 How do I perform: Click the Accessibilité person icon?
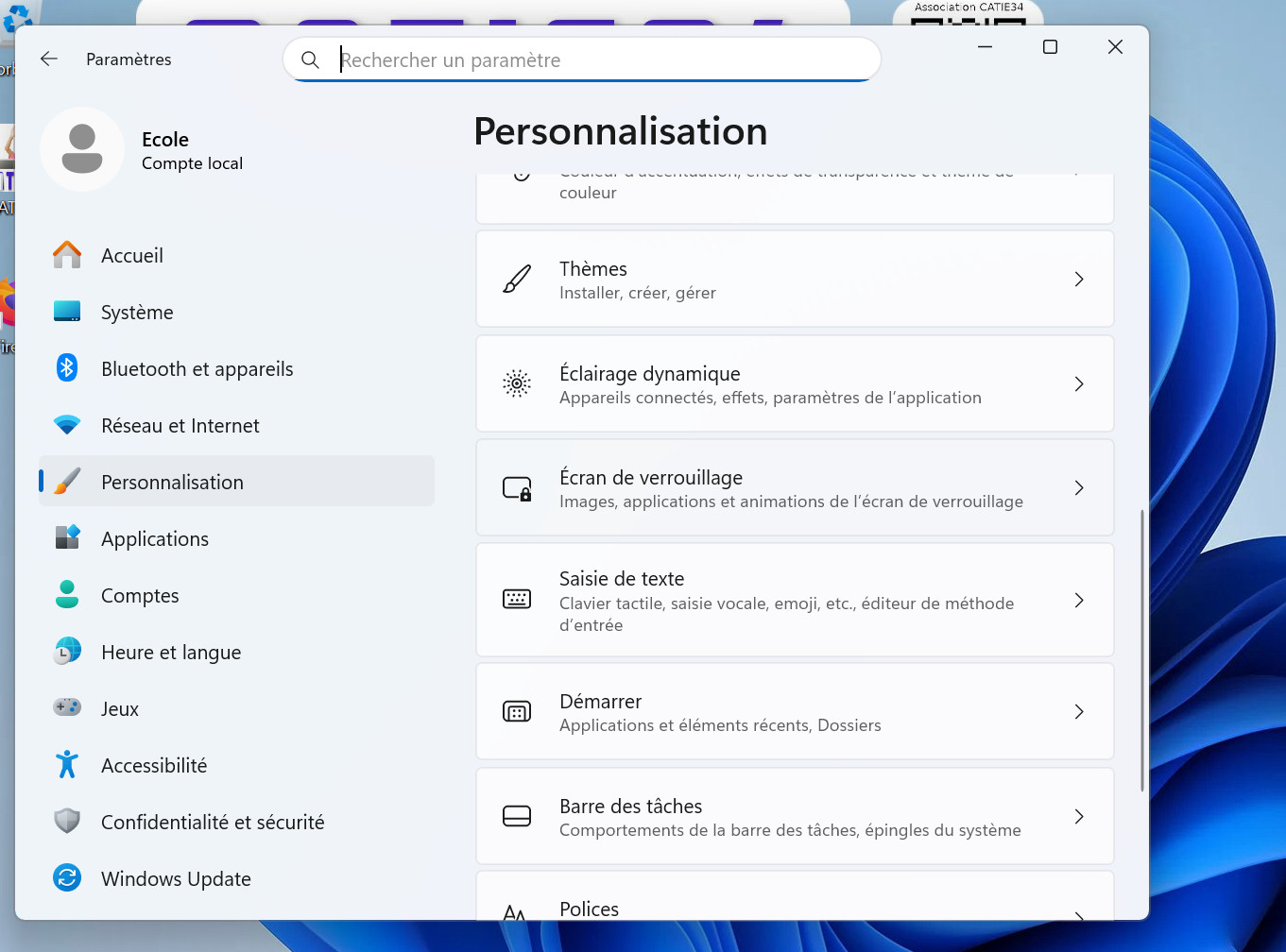tap(67, 765)
